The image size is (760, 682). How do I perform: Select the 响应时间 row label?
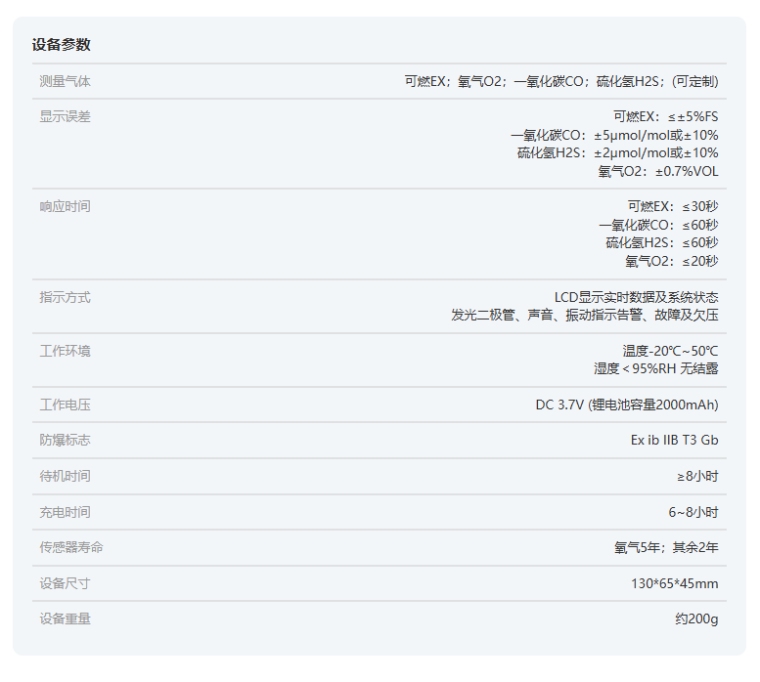pyautogui.click(x=65, y=206)
